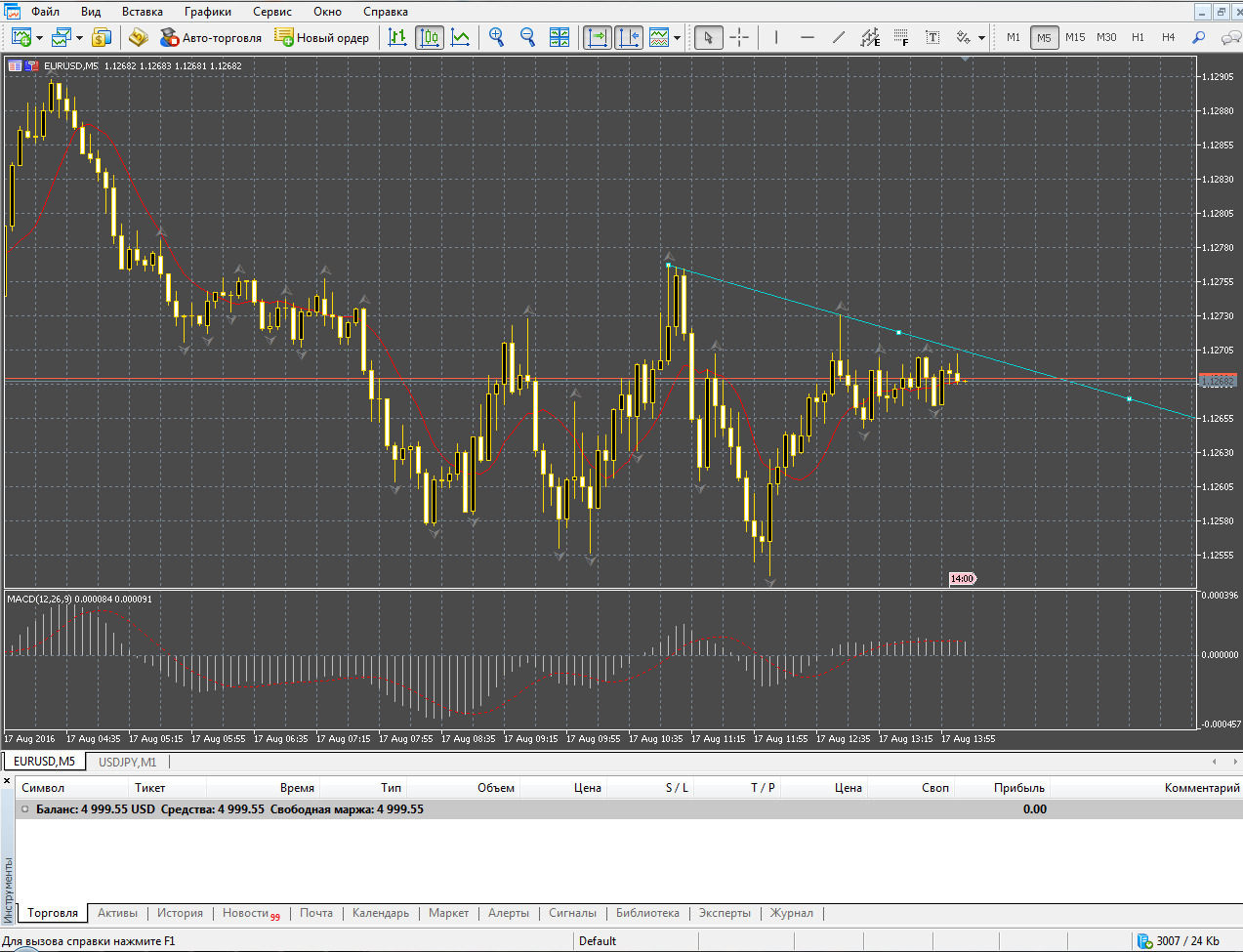Switch to bar chart icon
This screenshot has height=952, width=1243.
point(397,37)
